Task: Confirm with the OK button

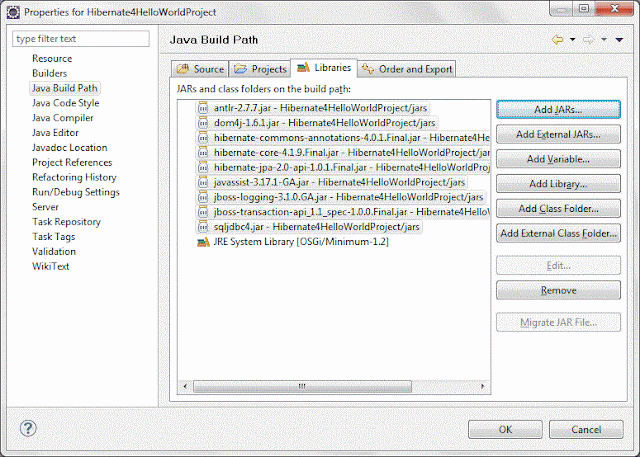Action: tap(505, 429)
